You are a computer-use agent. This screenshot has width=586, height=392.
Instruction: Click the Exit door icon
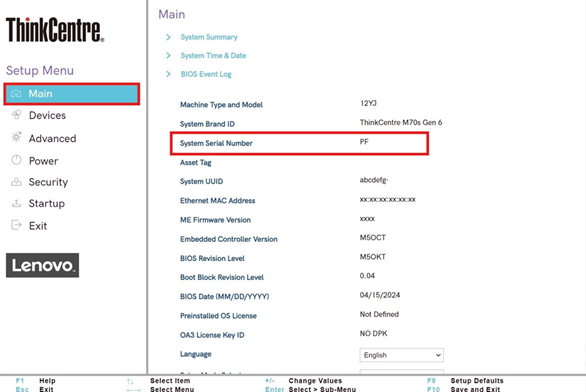[x=16, y=225]
